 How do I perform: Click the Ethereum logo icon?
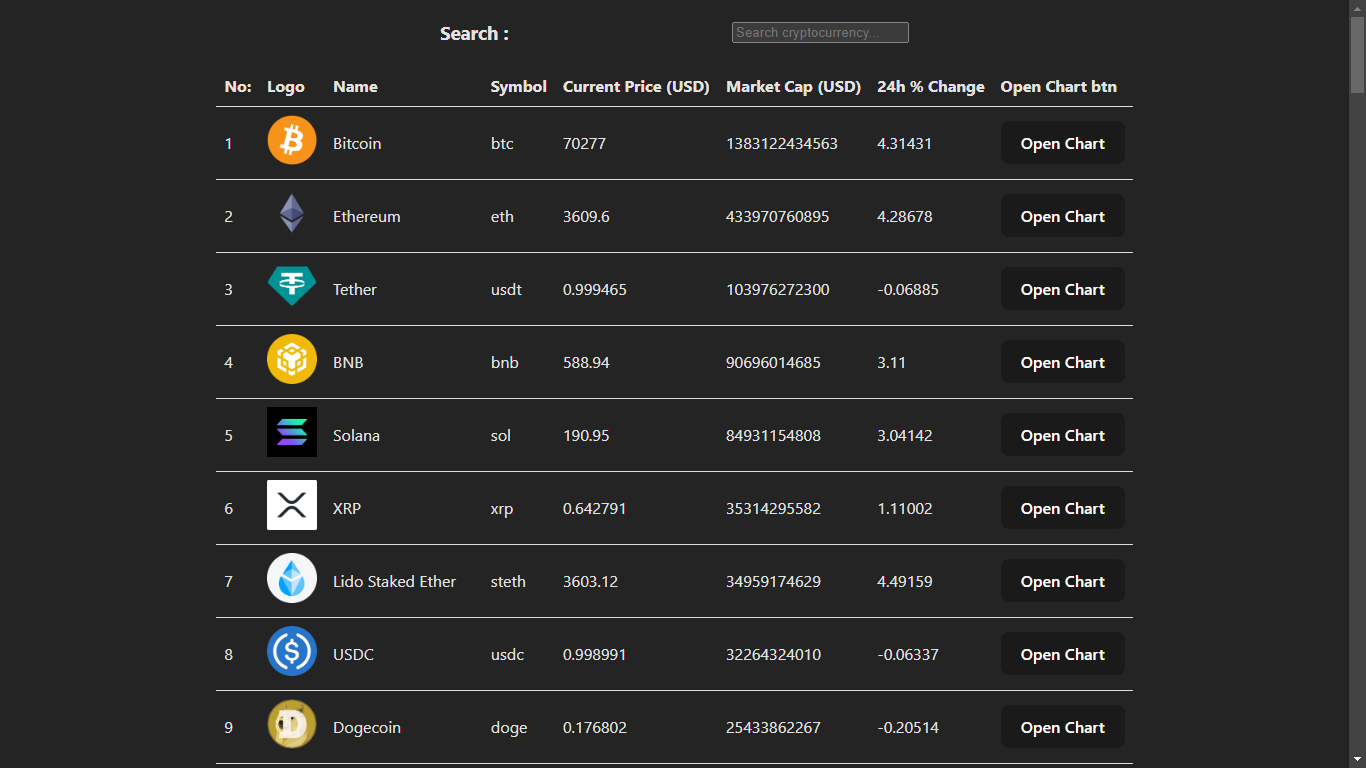(292, 213)
